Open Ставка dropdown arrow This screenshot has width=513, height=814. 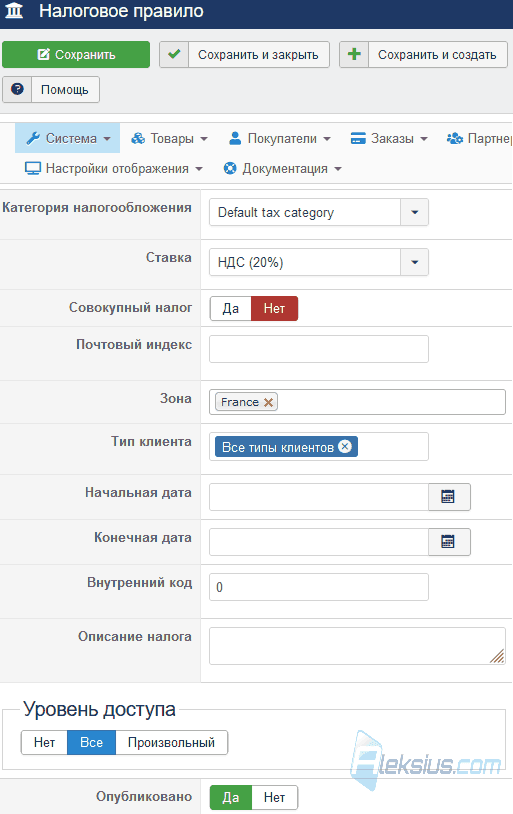pos(414,262)
